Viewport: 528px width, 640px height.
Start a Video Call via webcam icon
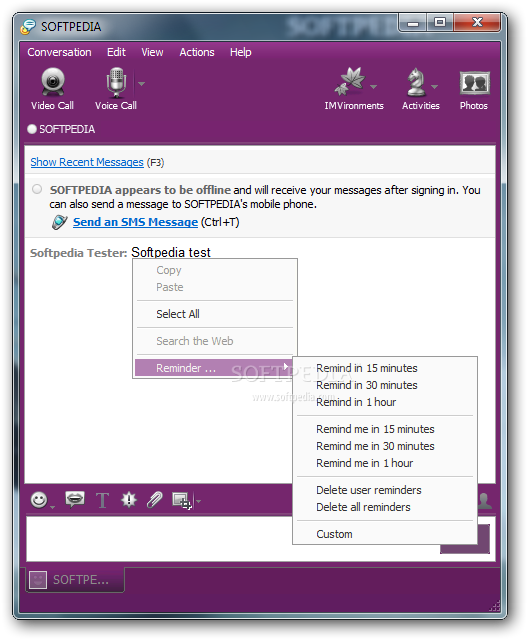point(53,82)
